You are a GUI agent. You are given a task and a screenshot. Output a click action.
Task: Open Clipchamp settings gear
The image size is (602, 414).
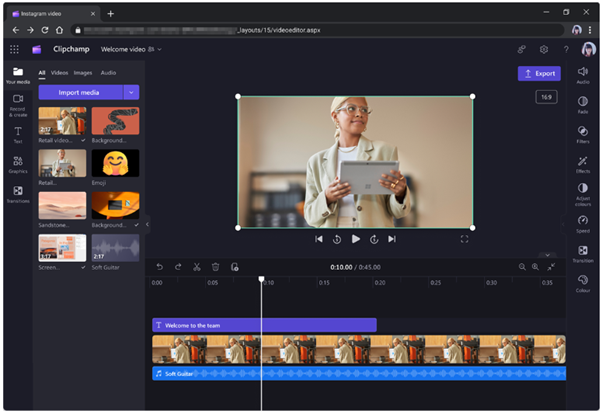544,49
